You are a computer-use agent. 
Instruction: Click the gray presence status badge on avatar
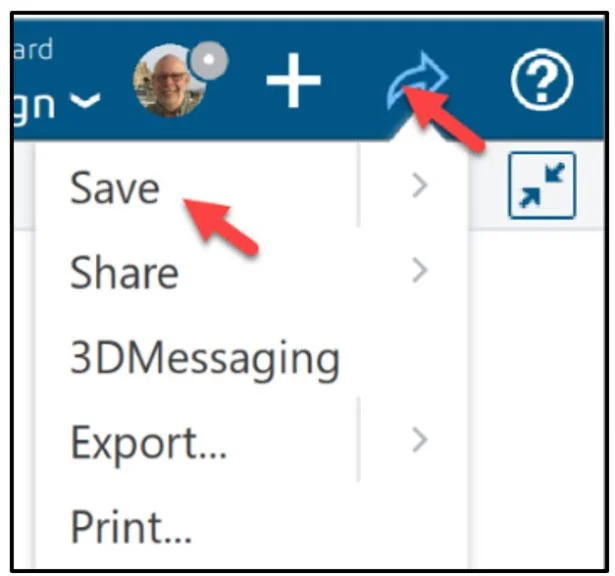tap(209, 60)
